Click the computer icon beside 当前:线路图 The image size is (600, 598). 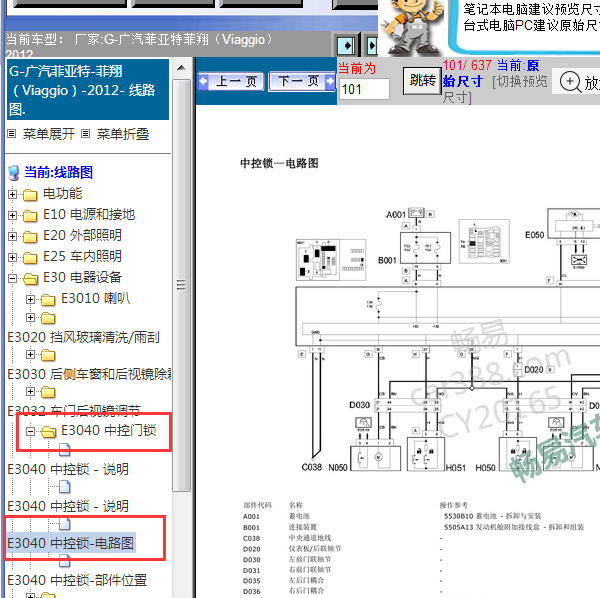(x=14, y=173)
